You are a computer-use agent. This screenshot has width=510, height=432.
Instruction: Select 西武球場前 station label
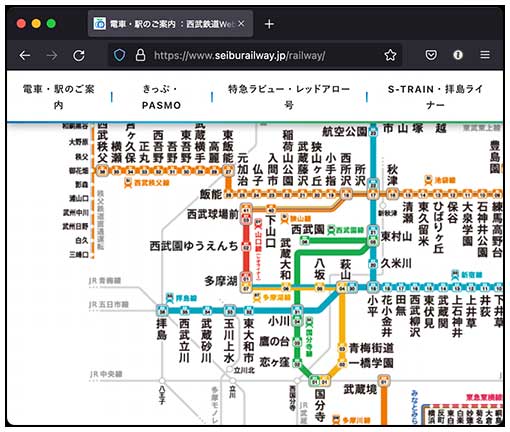pos(213,214)
